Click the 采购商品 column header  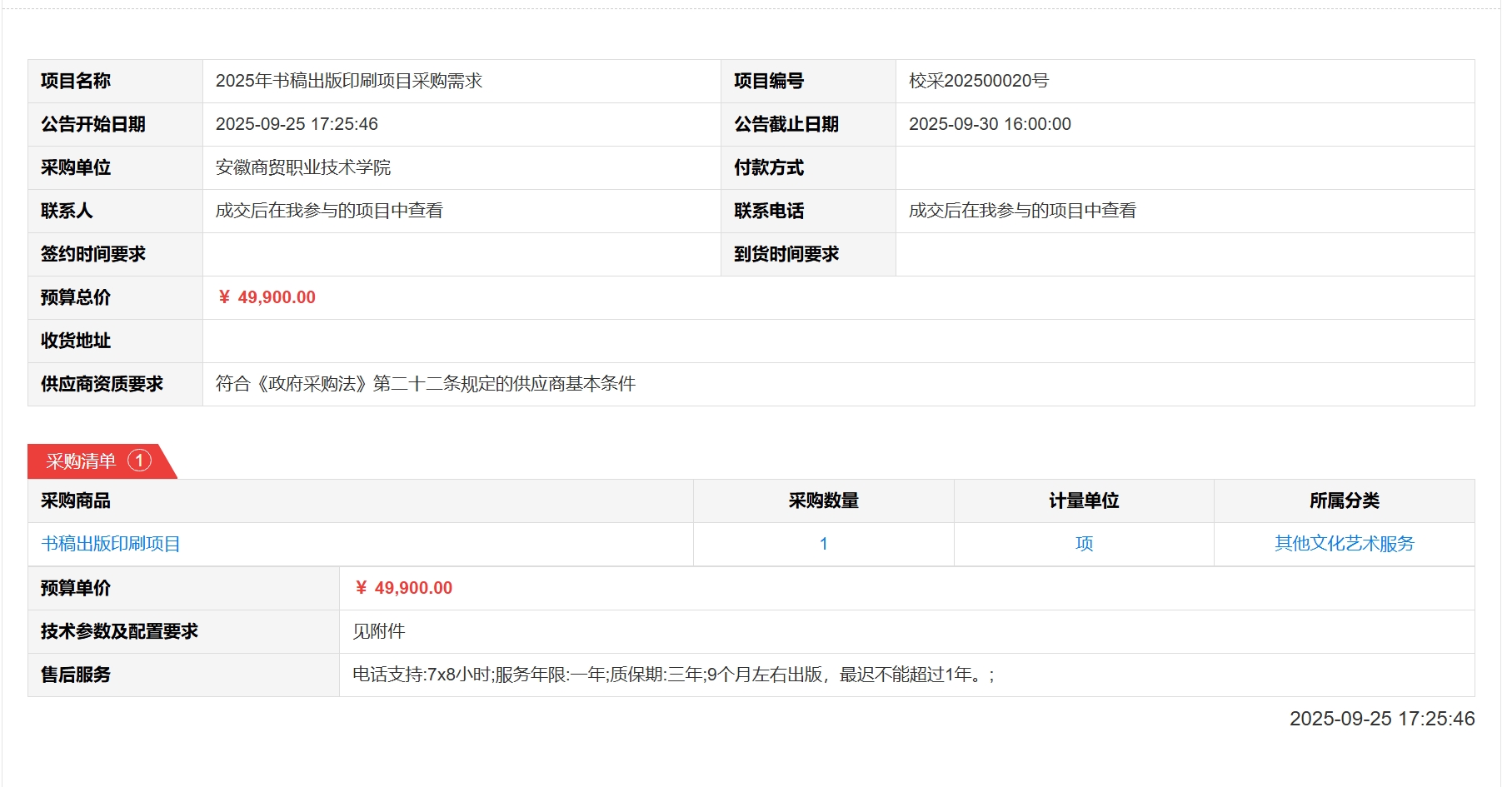tap(76, 501)
